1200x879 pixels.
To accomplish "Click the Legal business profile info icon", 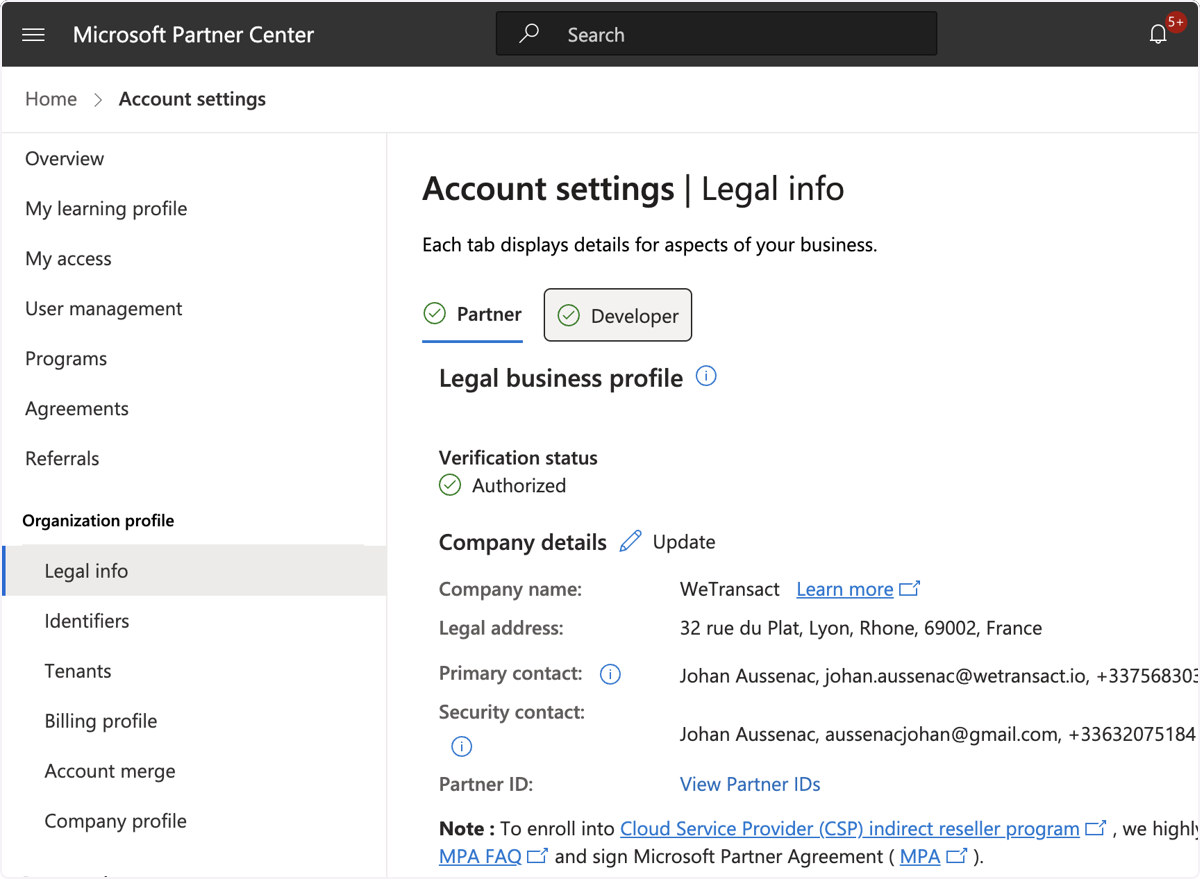I will coord(706,377).
